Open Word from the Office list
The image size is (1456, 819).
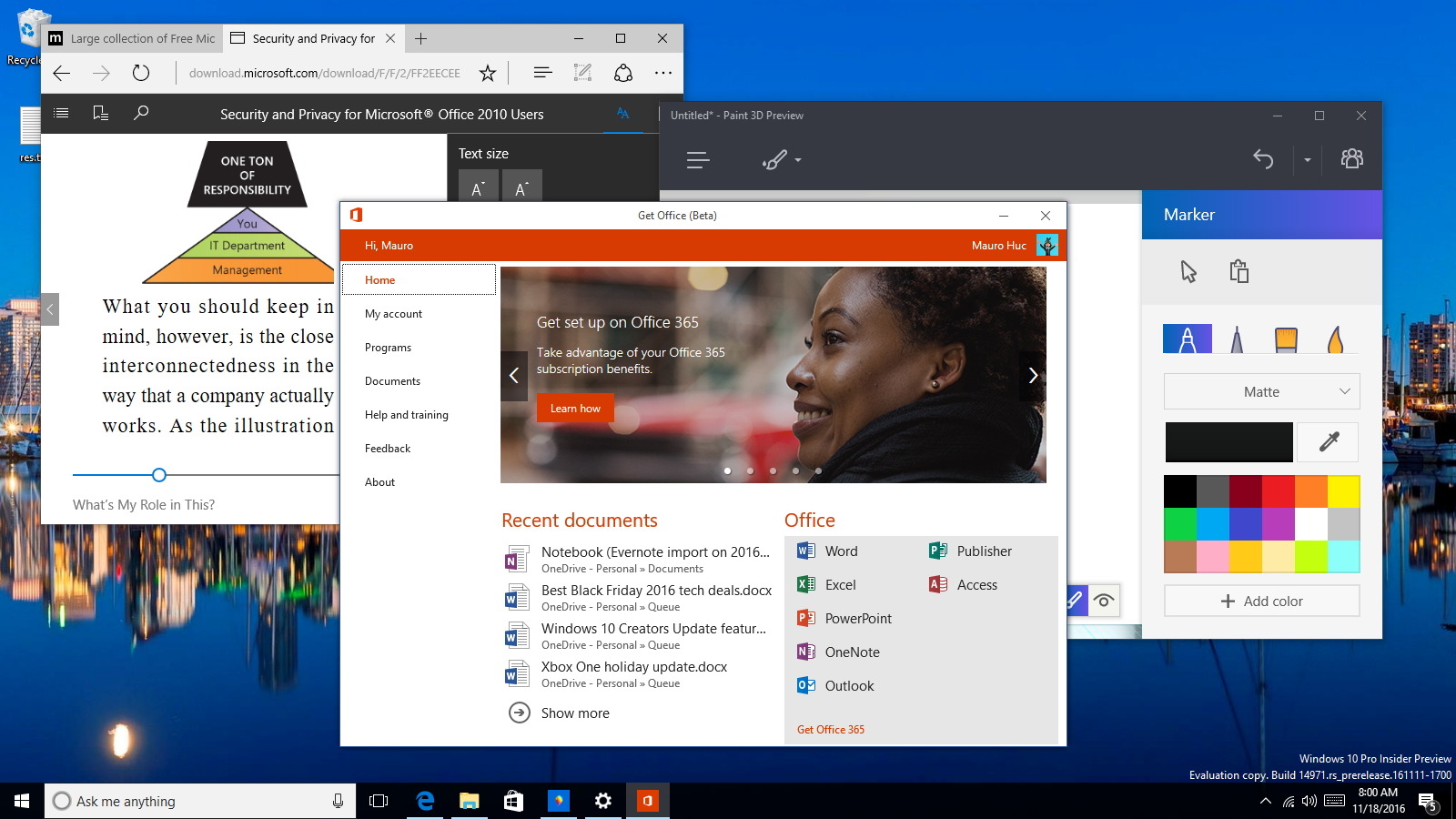[827, 551]
